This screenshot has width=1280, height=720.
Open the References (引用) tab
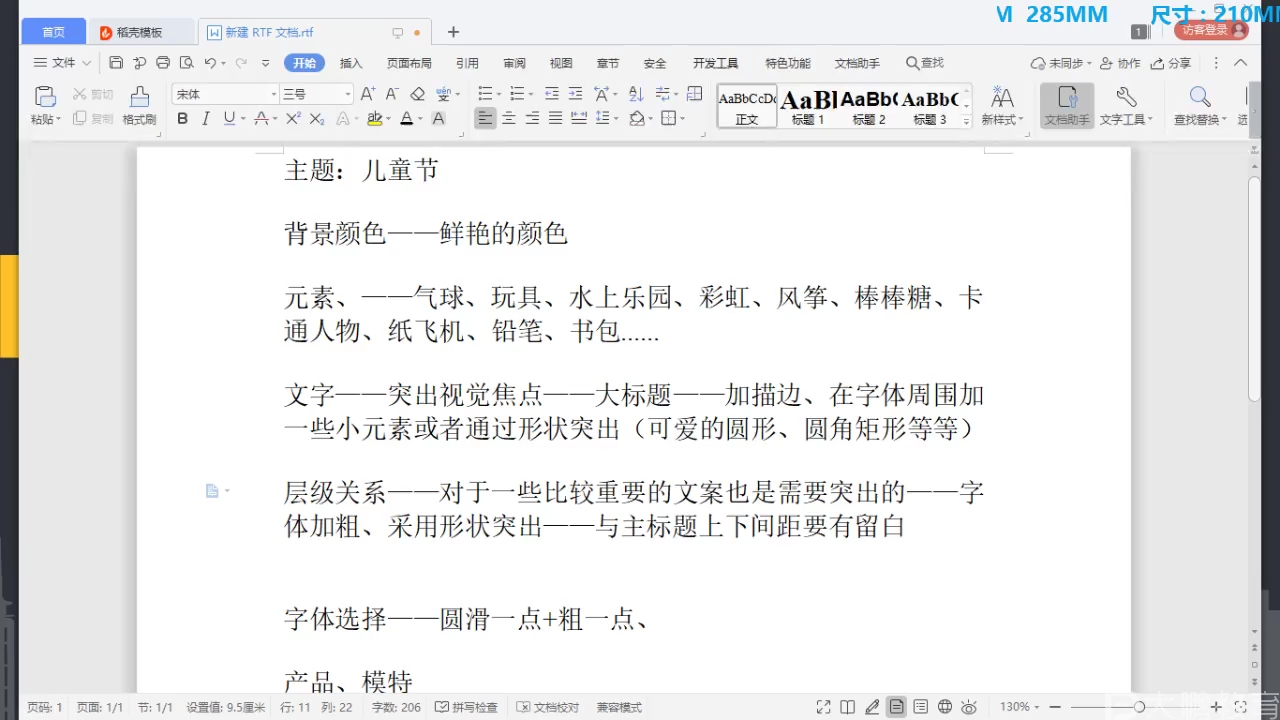coord(467,63)
